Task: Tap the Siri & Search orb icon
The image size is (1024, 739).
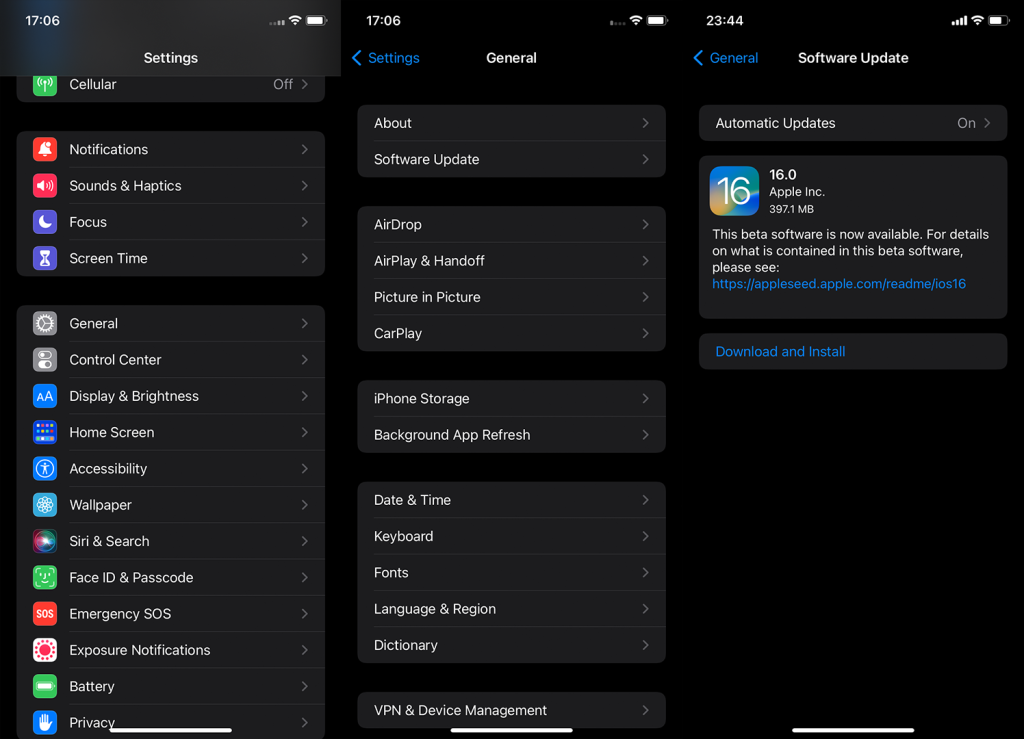Action: 44,541
